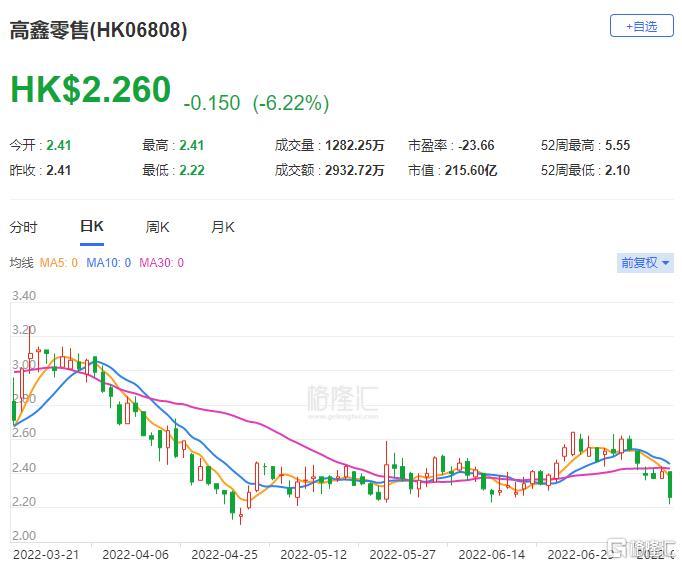Open the 月K monthly chart tab
This screenshot has width=682, height=565.
click(222, 227)
